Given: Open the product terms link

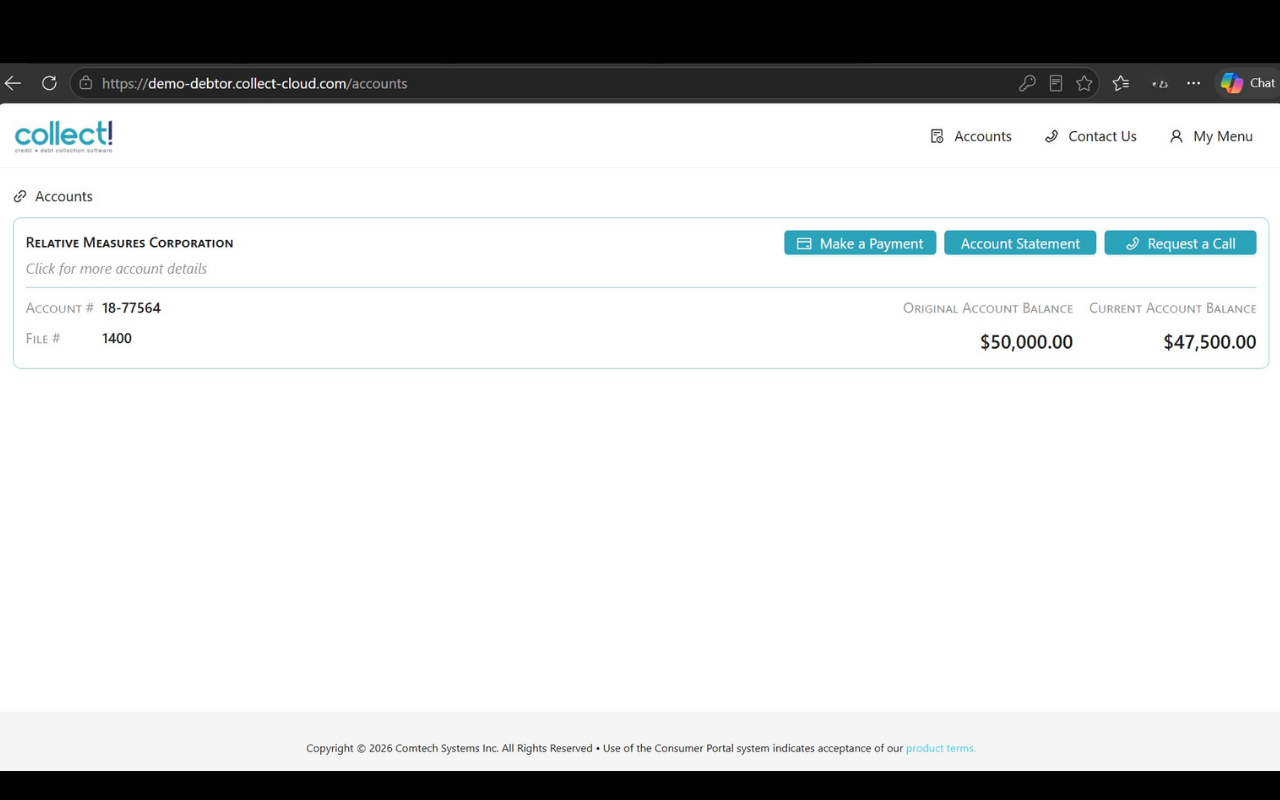Looking at the screenshot, I should [x=940, y=748].
